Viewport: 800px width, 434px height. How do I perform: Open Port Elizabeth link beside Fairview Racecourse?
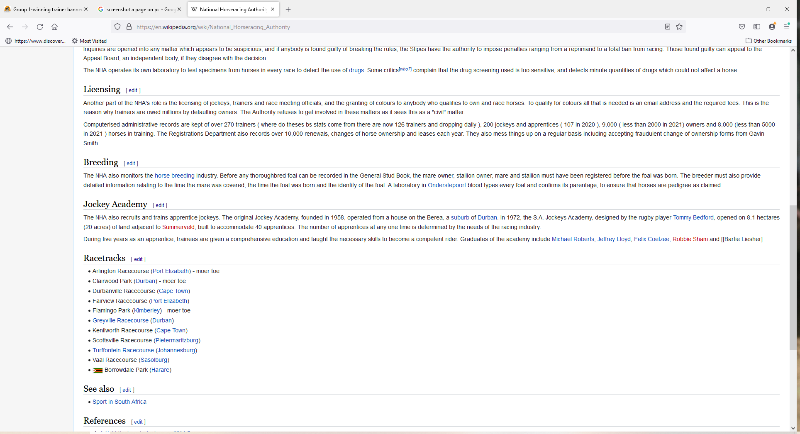(169, 301)
